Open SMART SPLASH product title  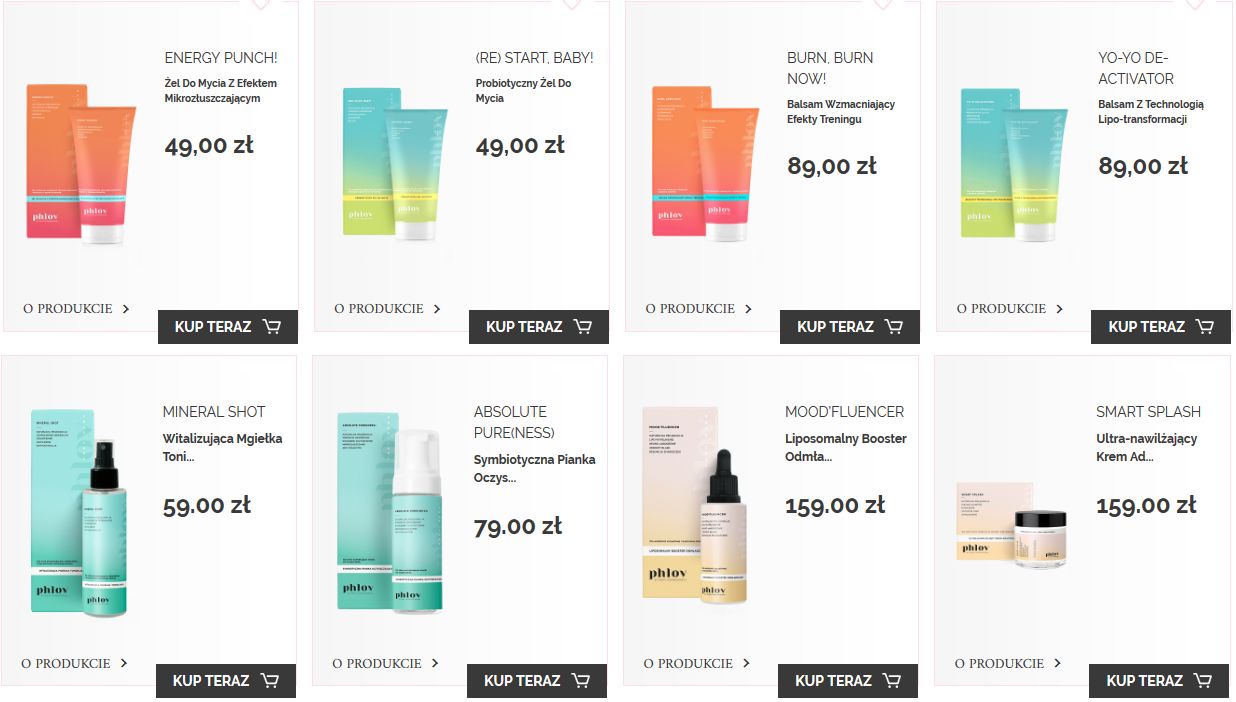click(1148, 412)
